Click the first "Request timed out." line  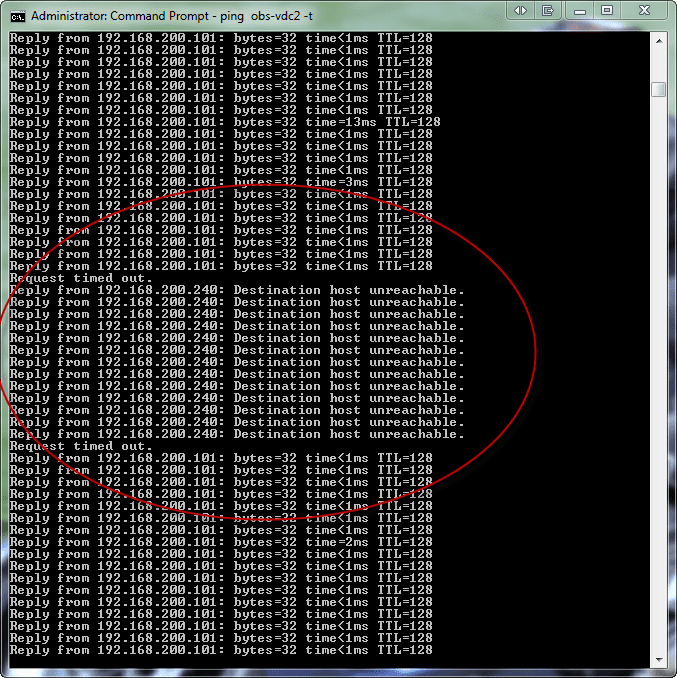[81, 278]
